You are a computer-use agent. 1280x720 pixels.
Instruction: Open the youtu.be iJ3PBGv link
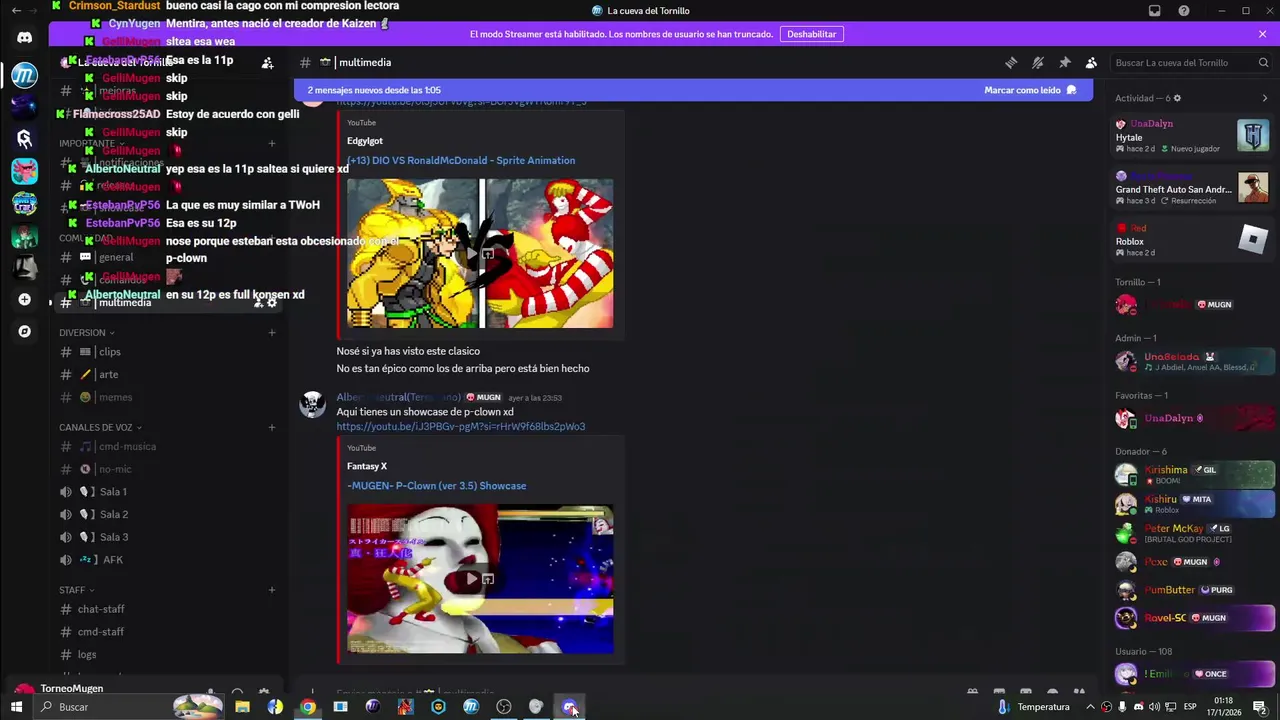pos(461,426)
